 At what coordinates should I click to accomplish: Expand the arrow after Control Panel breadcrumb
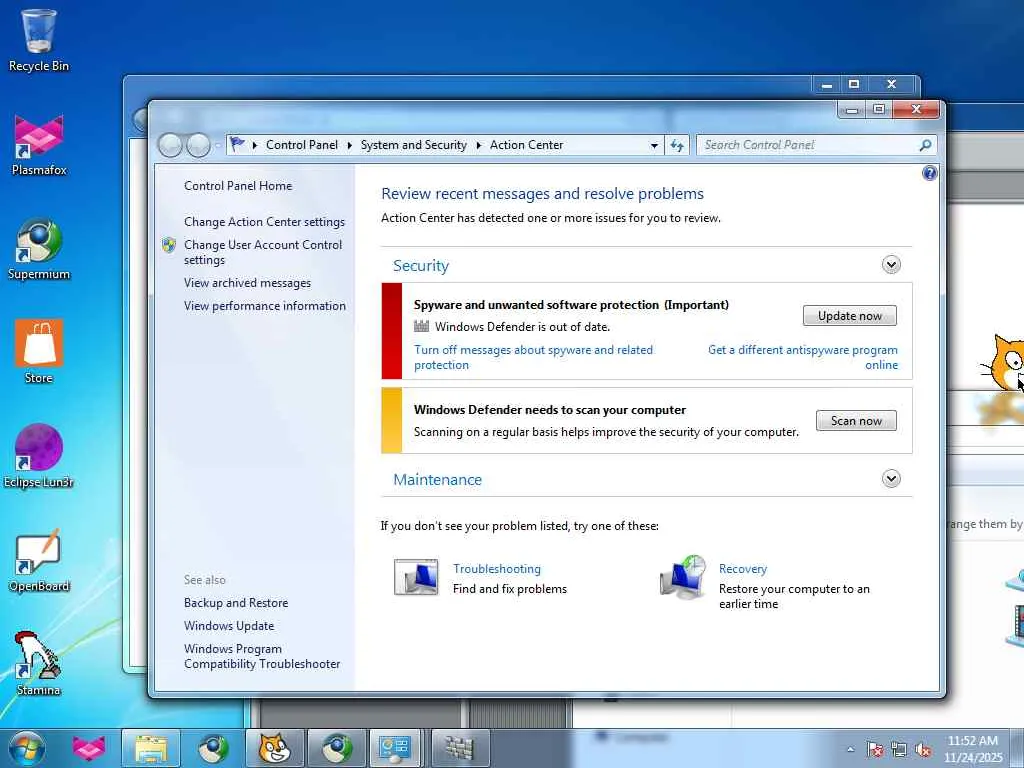click(x=349, y=145)
